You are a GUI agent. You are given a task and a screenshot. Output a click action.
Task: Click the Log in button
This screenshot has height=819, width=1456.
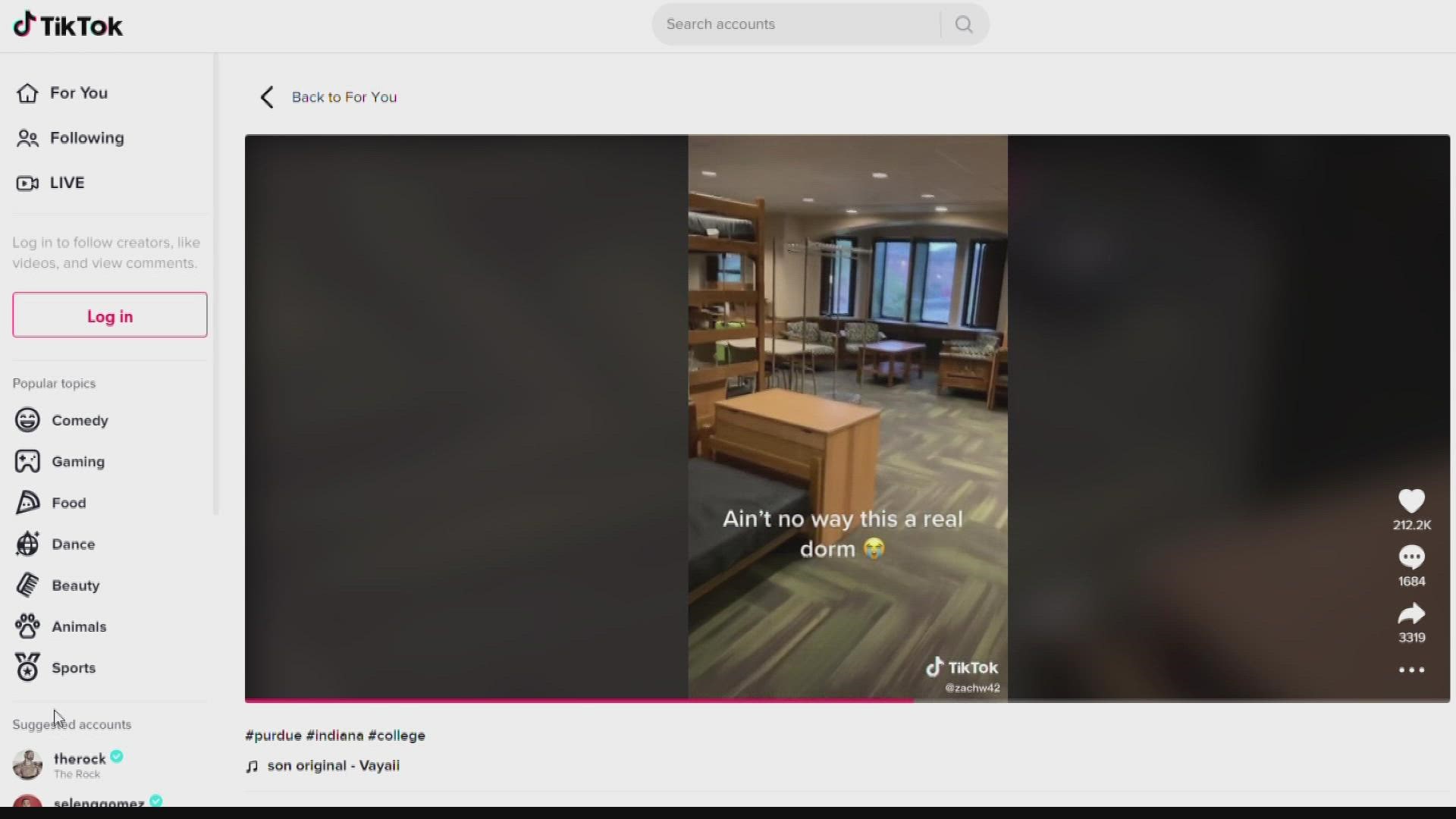click(110, 316)
